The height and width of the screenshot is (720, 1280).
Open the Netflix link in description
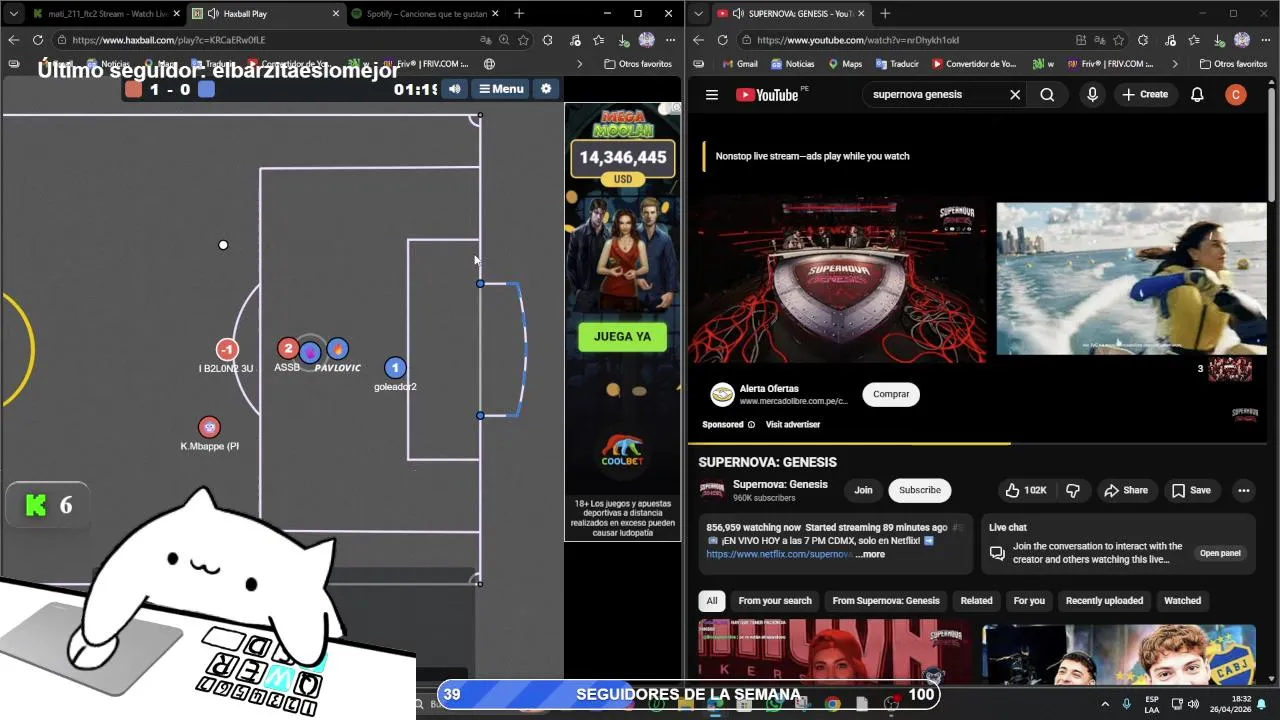780,554
